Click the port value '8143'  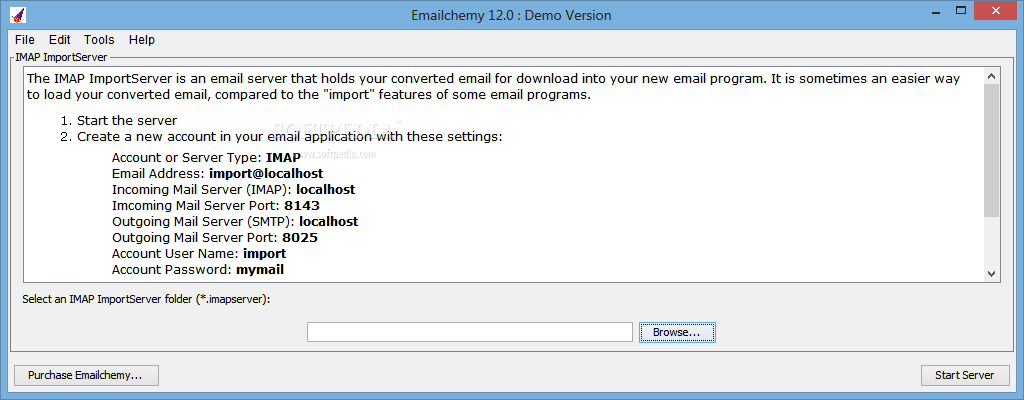tap(302, 205)
